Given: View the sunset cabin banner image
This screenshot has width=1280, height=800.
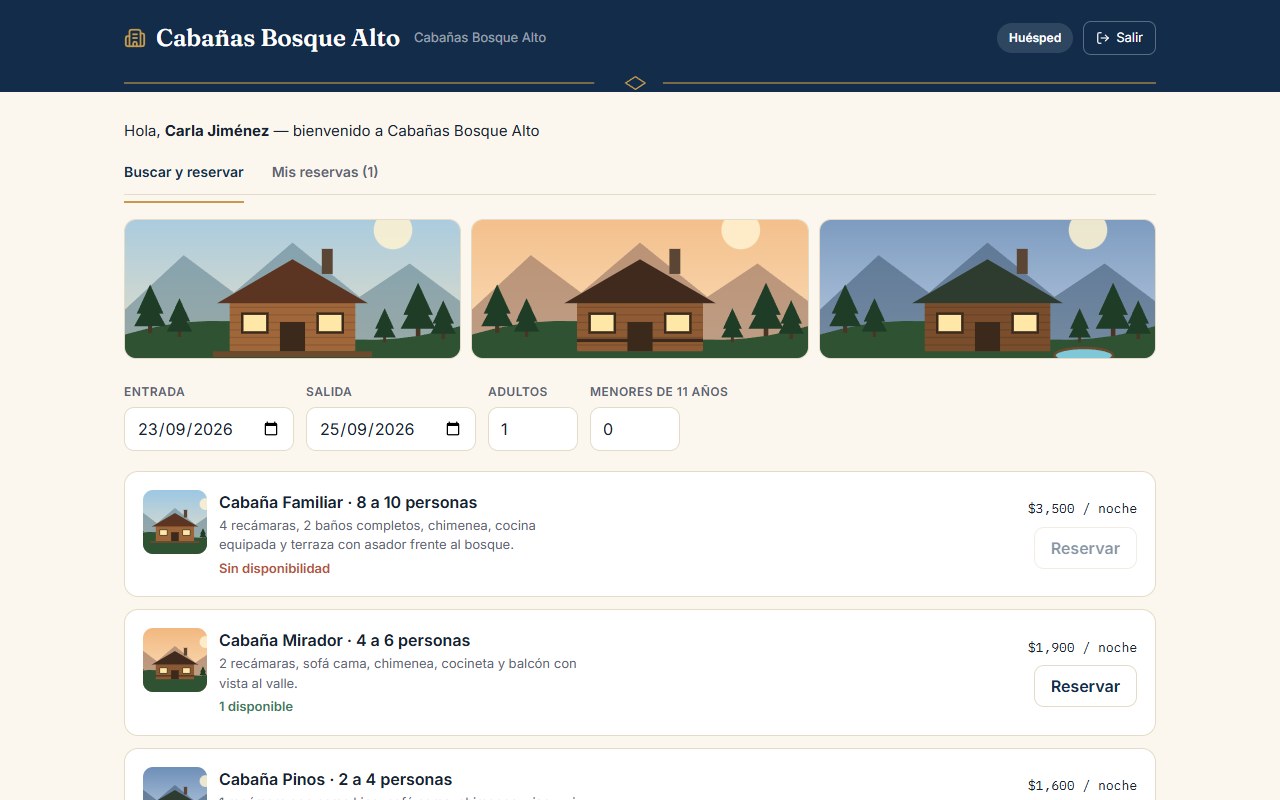Looking at the screenshot, I should click(640, 289).
